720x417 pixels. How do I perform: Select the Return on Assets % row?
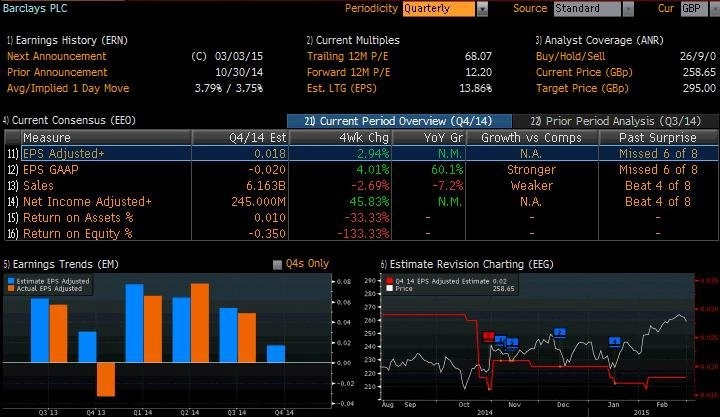362,218
